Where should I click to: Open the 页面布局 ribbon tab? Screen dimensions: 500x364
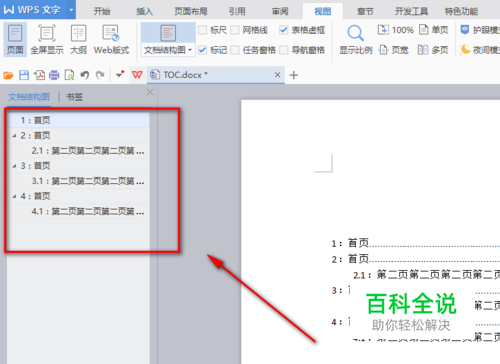[x=191, y=11]
